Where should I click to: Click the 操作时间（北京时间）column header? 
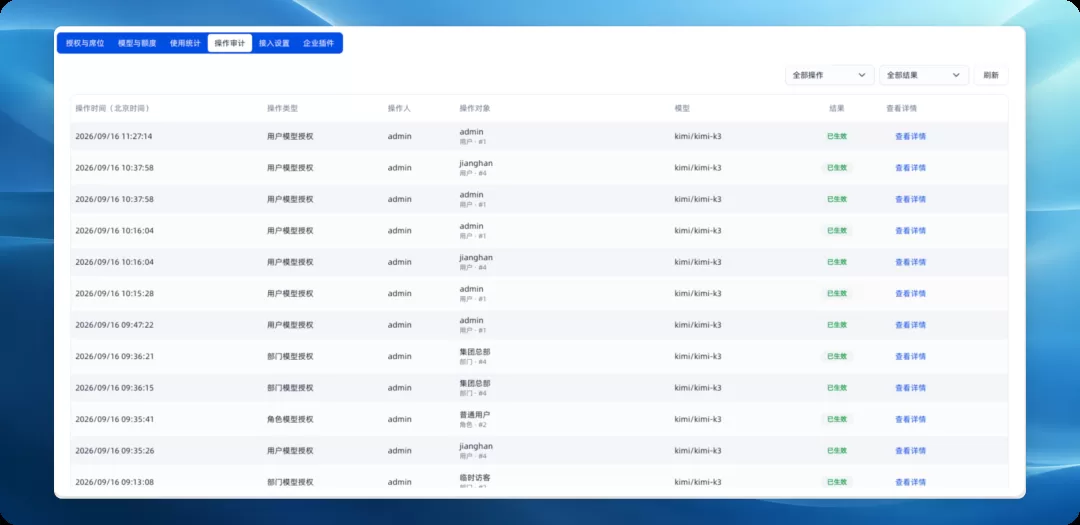click(112, 109)
